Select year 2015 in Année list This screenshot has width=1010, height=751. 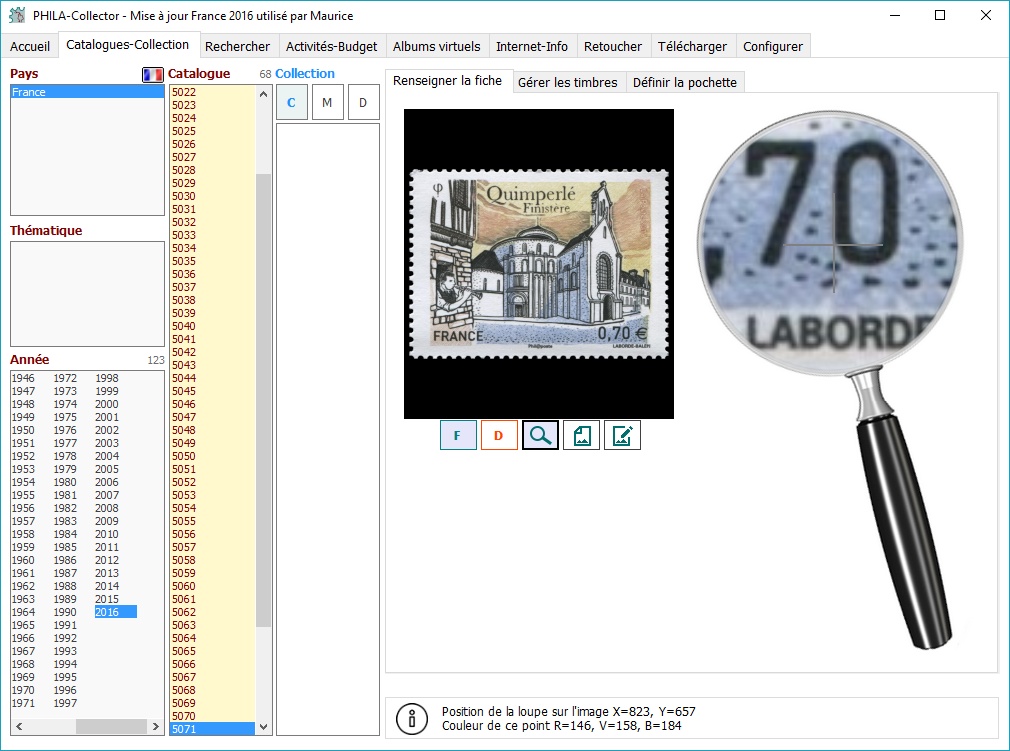(107, 599)
